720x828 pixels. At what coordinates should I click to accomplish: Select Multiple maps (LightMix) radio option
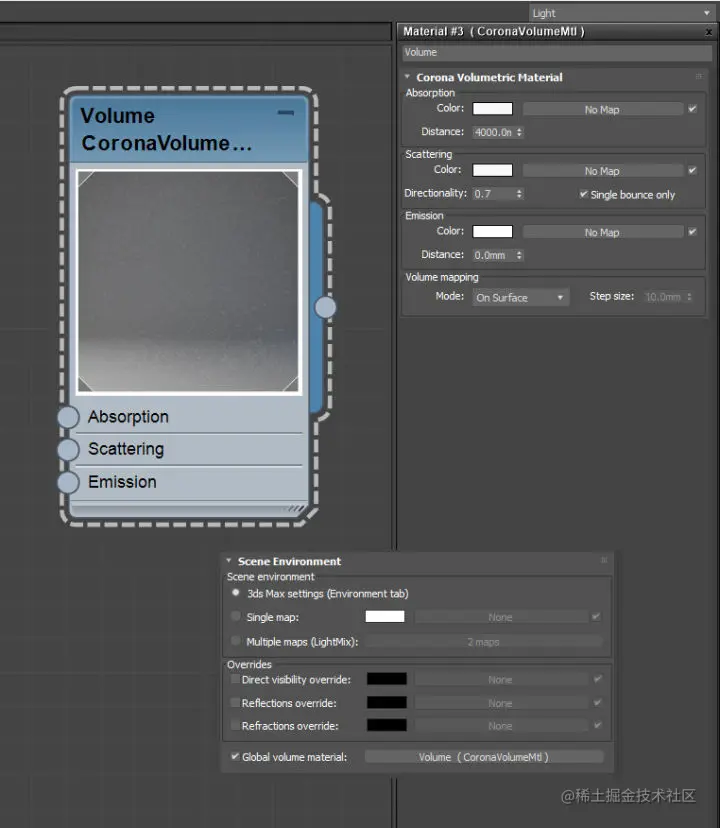(x=236, y=641)
